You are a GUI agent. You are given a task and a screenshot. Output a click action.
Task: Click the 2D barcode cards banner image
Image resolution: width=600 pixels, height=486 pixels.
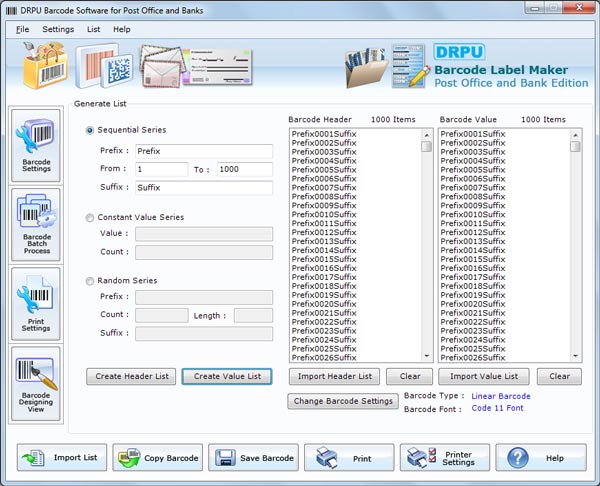pos(104,66)
